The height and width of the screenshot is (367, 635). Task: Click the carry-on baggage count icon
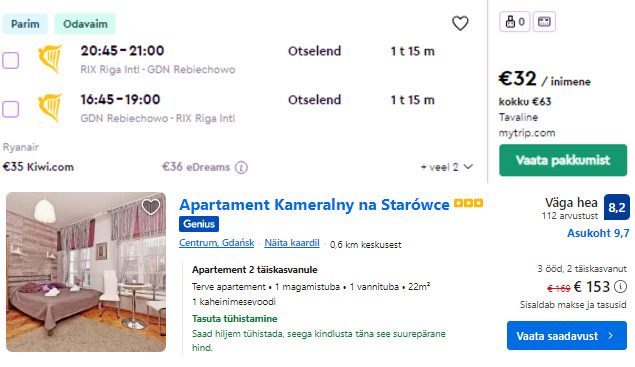pos(514,21)
